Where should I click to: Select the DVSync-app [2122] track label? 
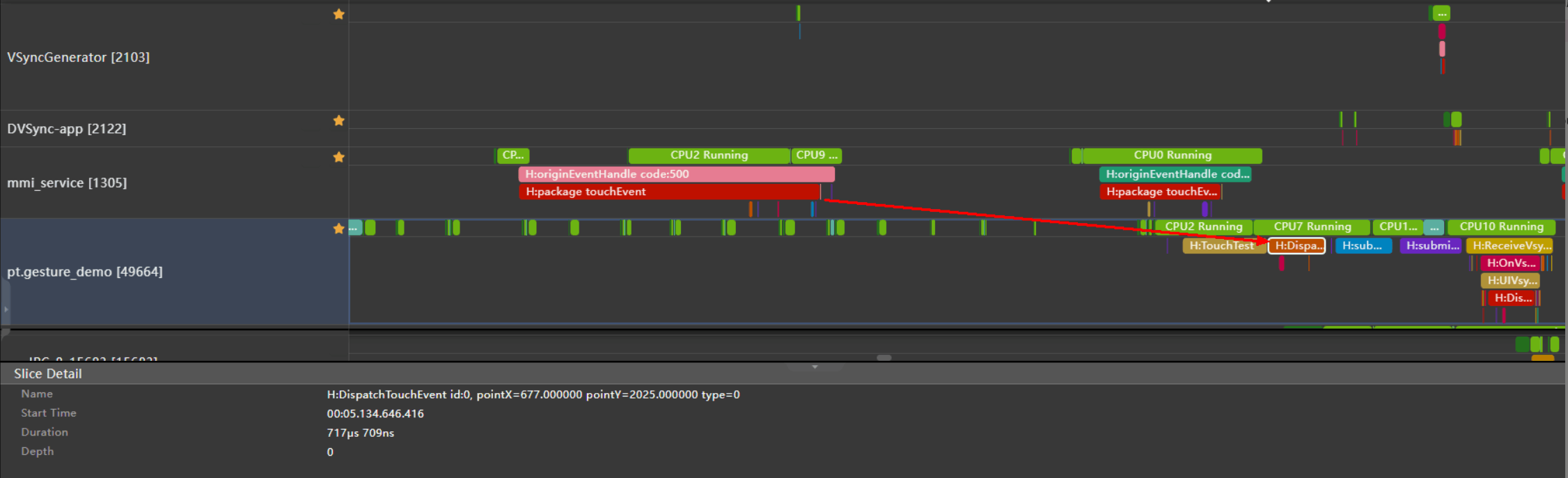[66, 129]
